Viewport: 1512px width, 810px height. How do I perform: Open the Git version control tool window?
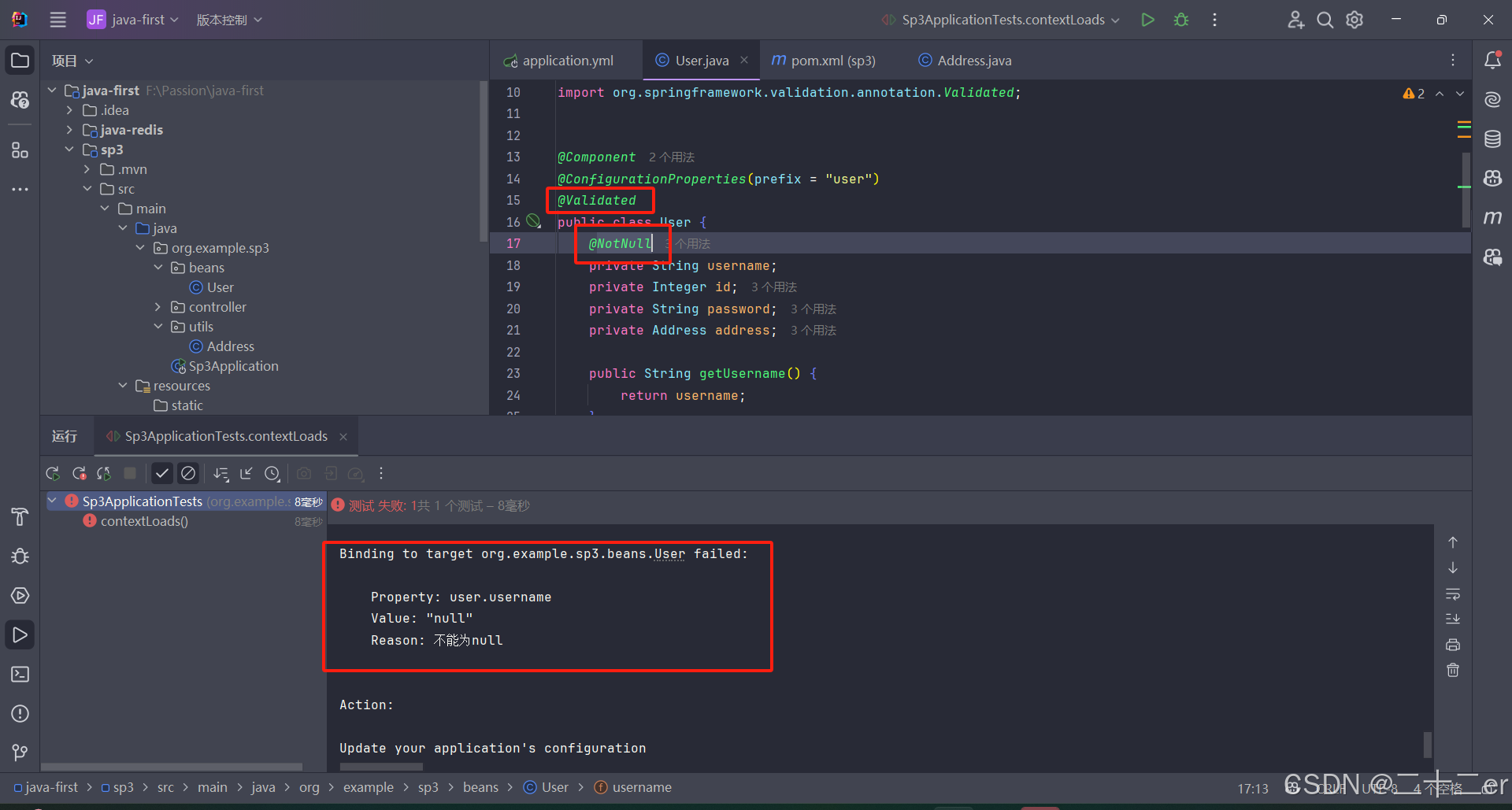[20, 753]
